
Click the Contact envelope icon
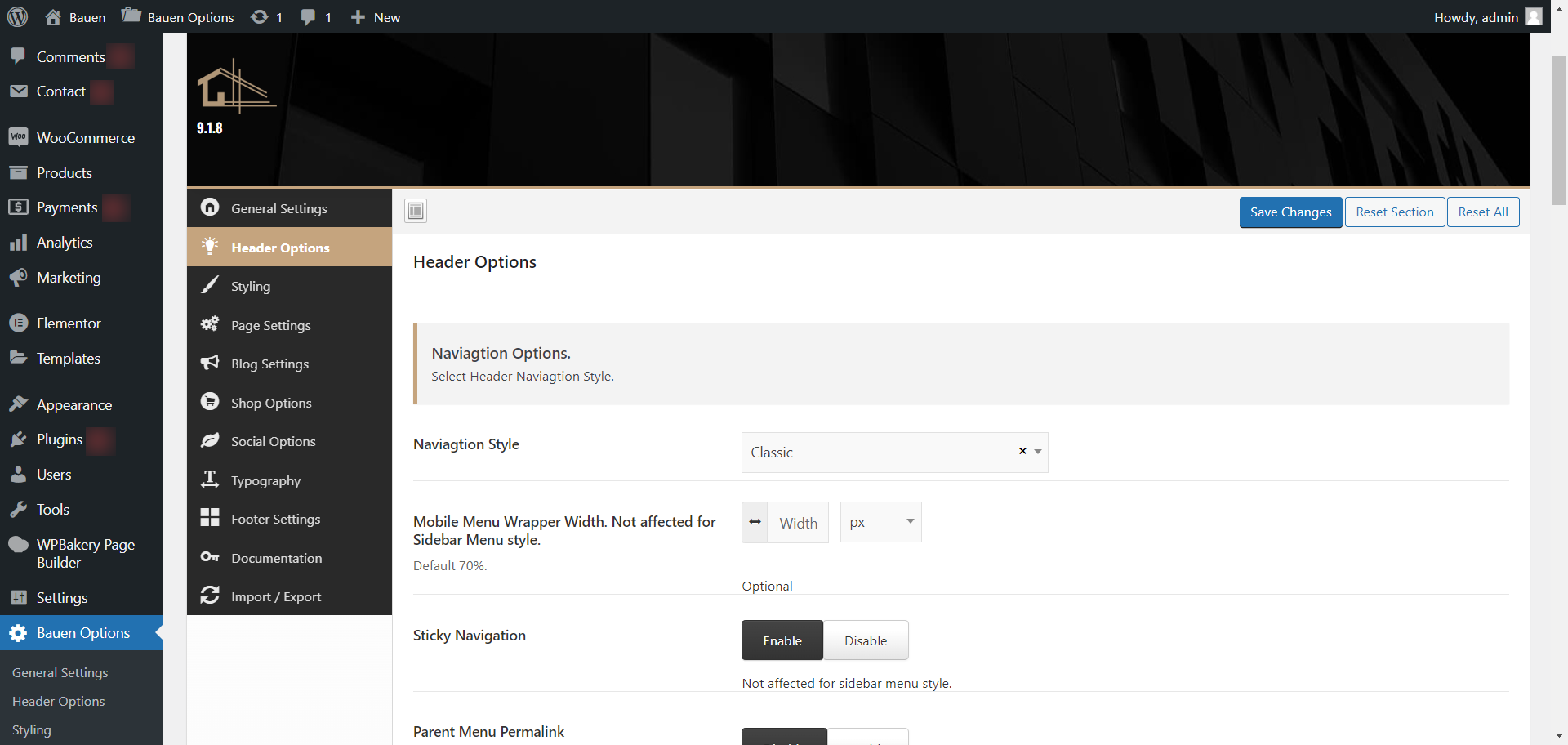pyautogui.click(x=18, y=91)
